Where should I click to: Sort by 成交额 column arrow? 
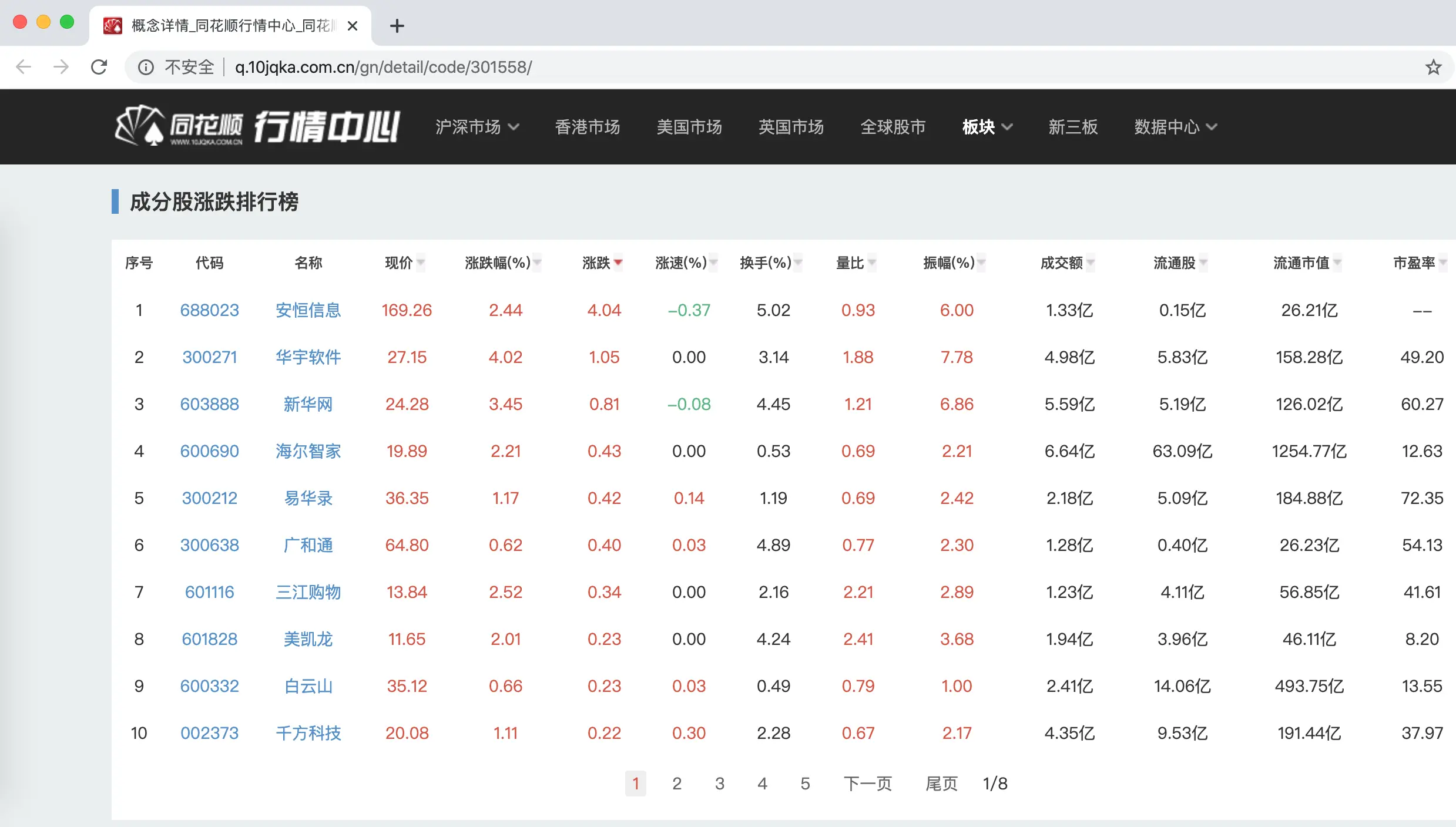point(1092,263)
